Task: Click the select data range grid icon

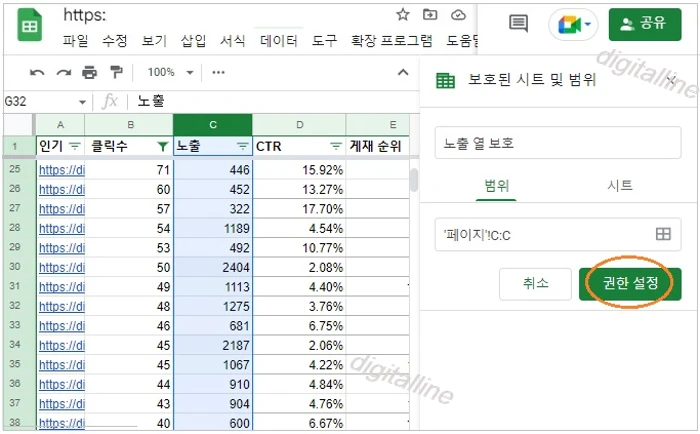Action: [x=663, y=234]
